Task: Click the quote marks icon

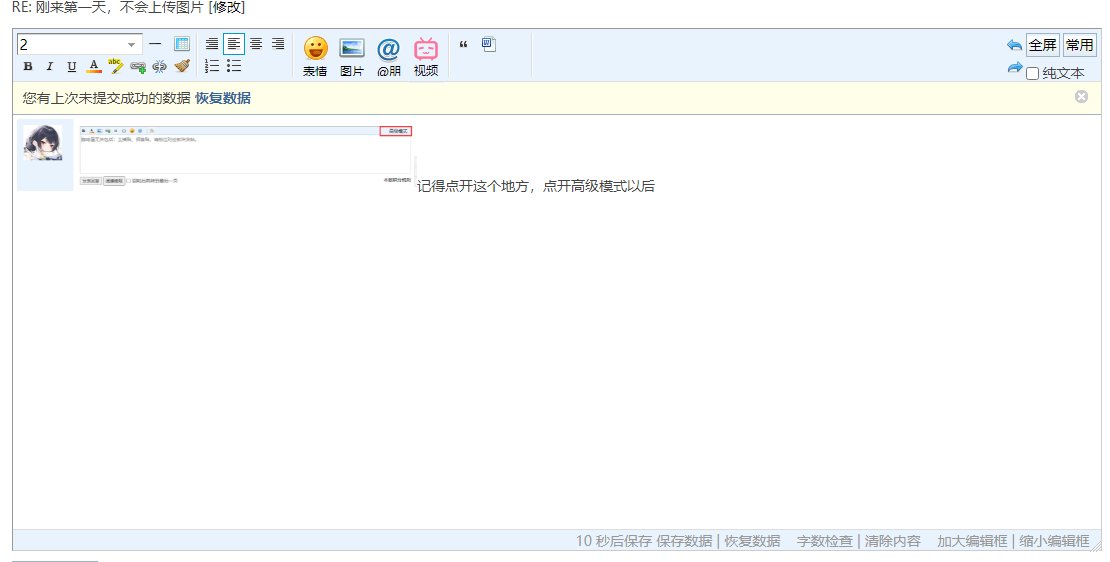Action: pos(463,45)
